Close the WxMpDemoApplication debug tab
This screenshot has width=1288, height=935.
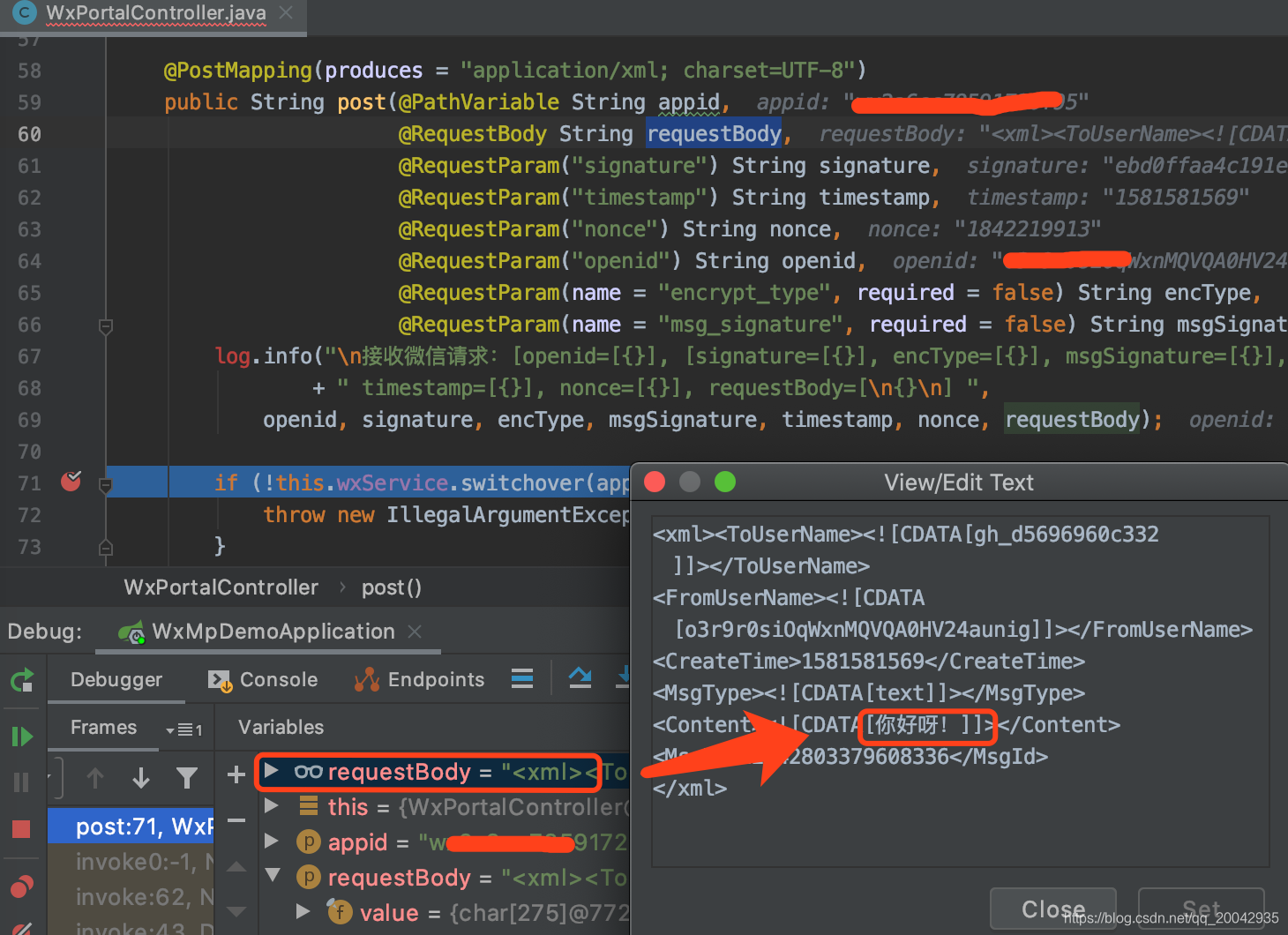(x=415, y=632)
